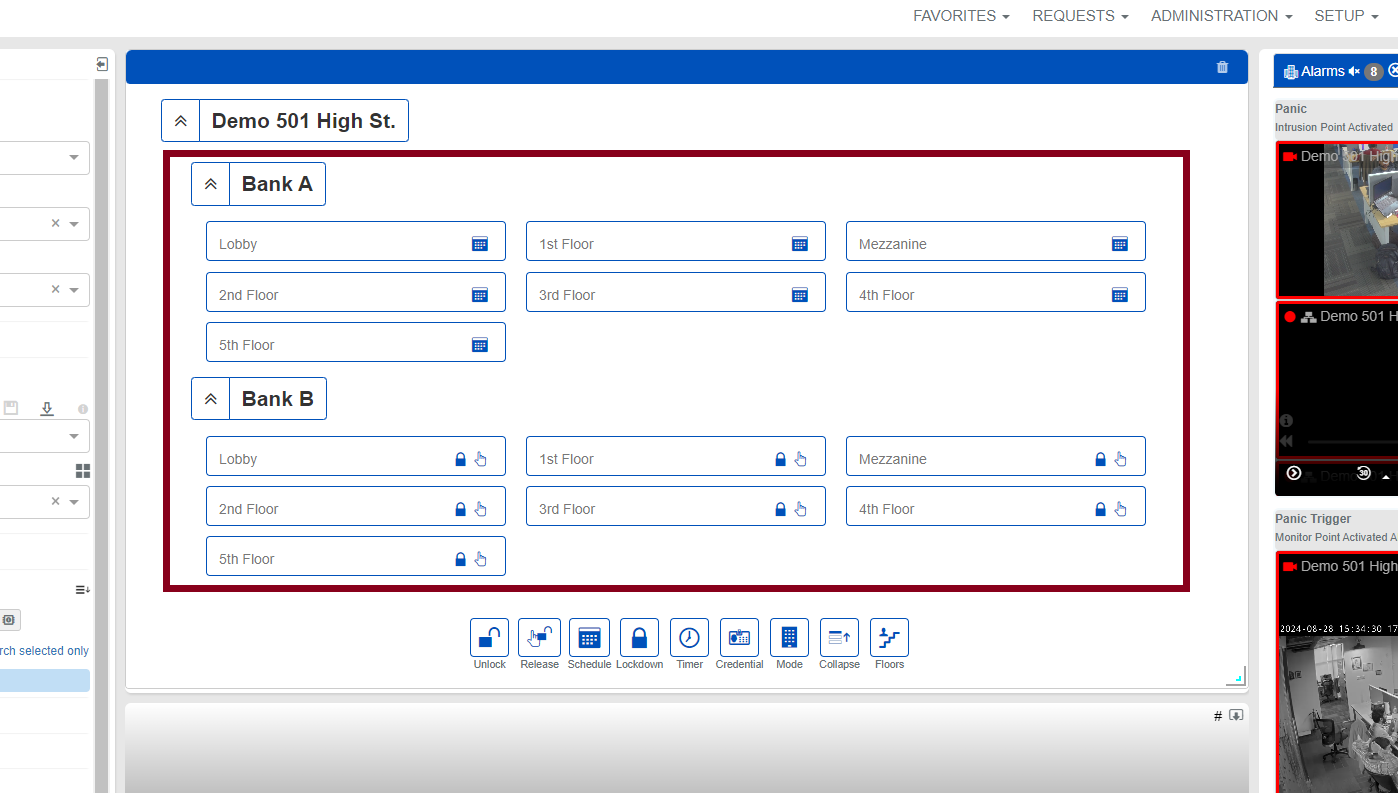The height and width of the screenshot is (793, 1398).
Task: Click the Unlock icon in the toolbar
Action: [489, 638]
